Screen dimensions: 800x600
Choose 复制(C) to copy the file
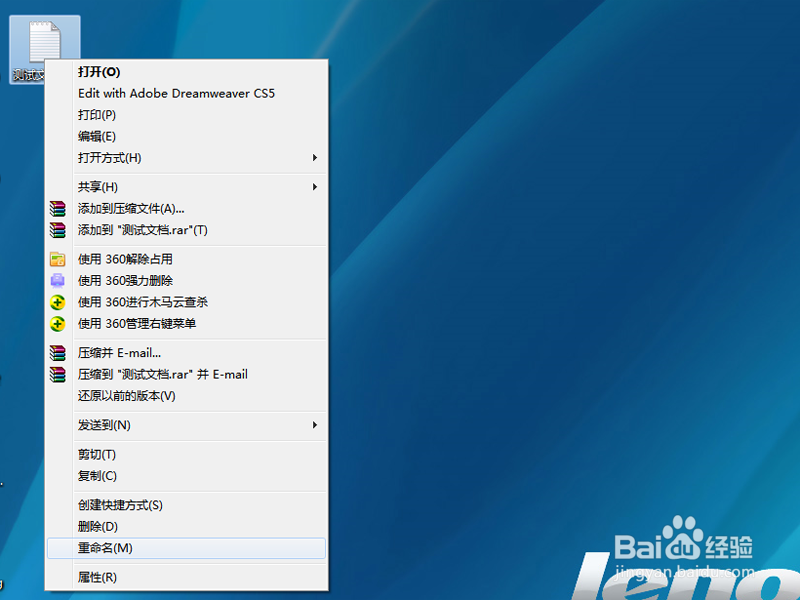point(186,476)
